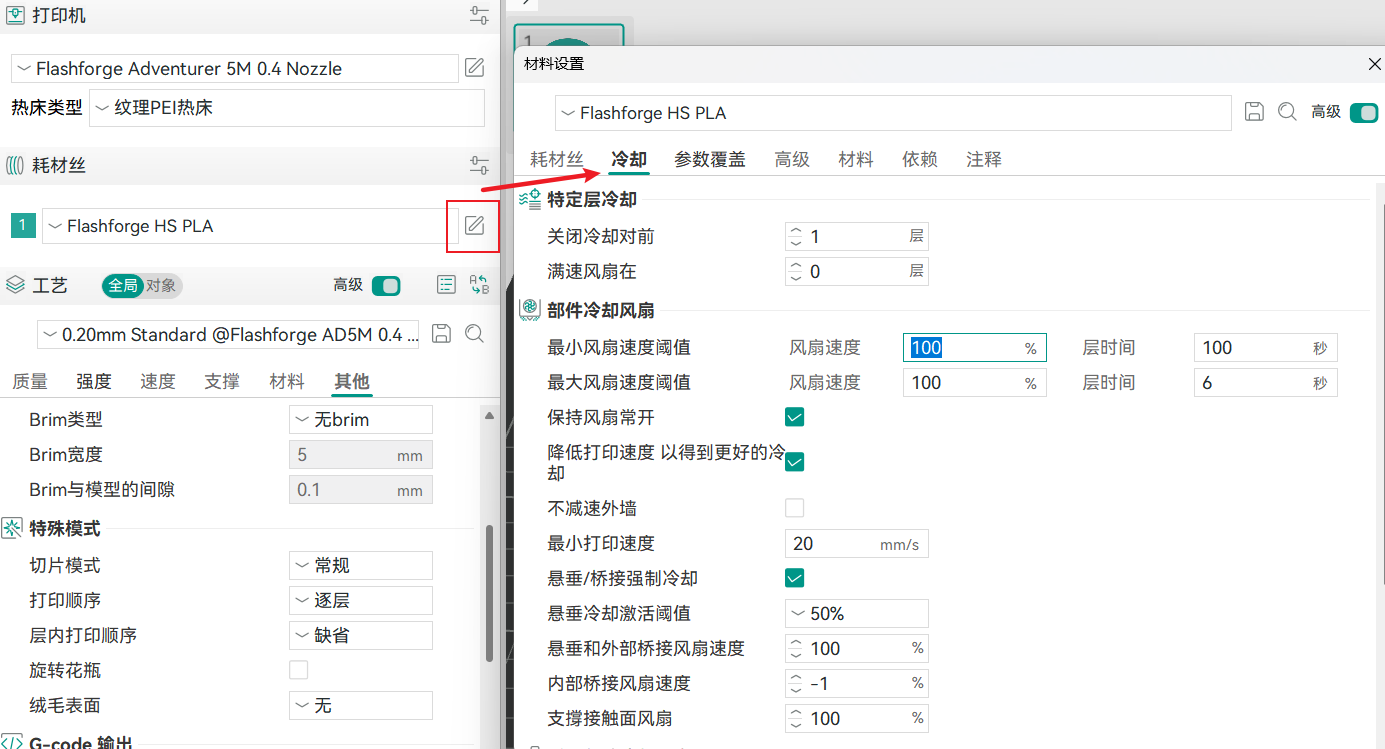
Task: Open the Brim类型 dropdown
Action: pos(360,420)
